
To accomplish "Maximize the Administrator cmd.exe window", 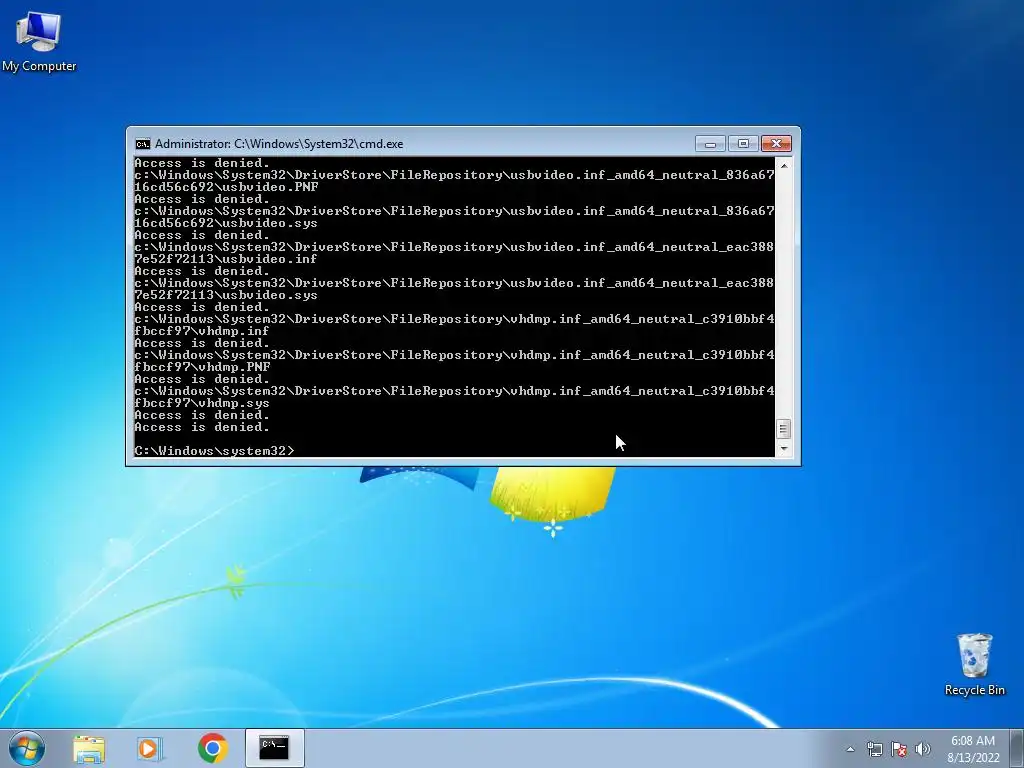I will [743, 144].
